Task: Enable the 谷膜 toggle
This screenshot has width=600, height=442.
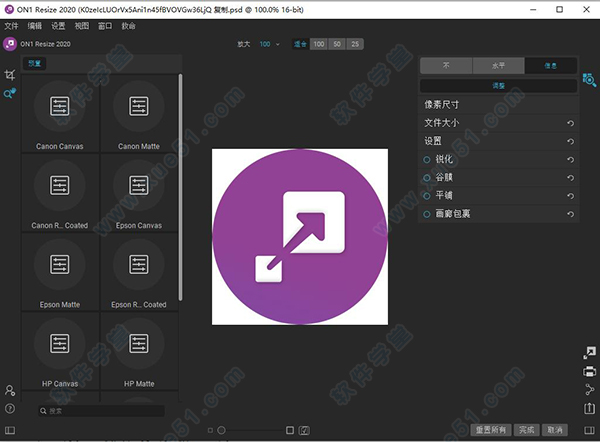Action: coord(427,178)
